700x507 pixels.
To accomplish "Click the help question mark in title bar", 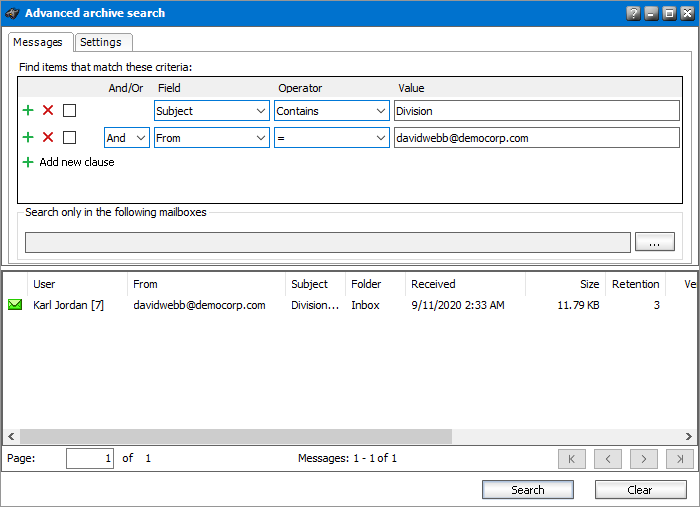I will tap(633, 14).
